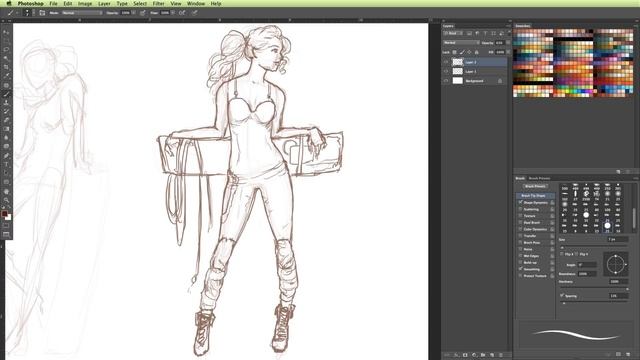Screen dimensions: 640x360
Task: Open the Transfer settings
Action: click(x=530, y=236)
